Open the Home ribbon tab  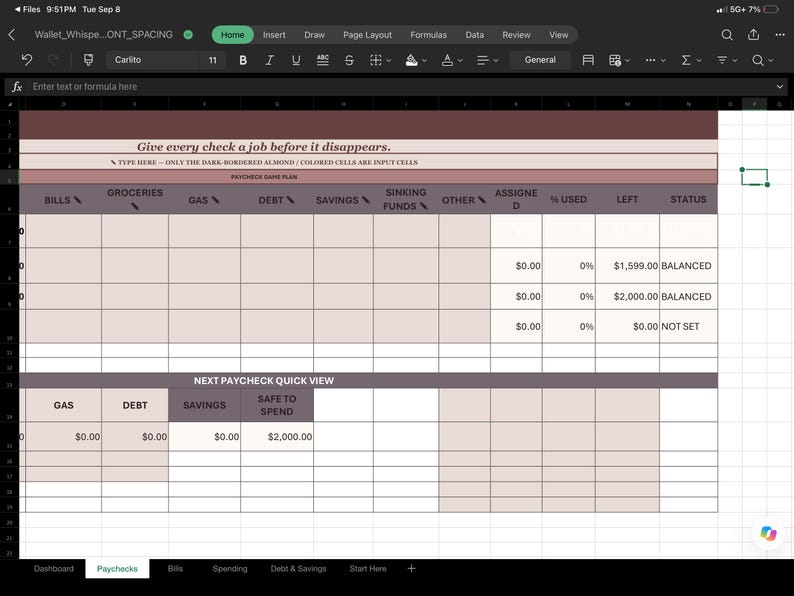click(232, 34)
